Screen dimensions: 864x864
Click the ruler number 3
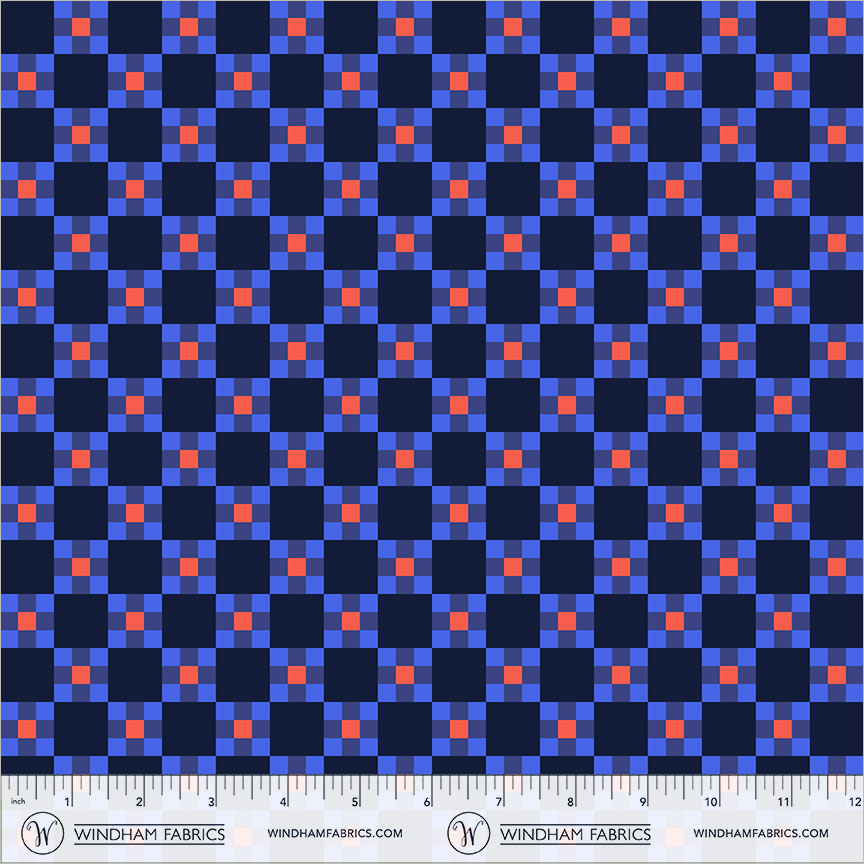[211, 802]
